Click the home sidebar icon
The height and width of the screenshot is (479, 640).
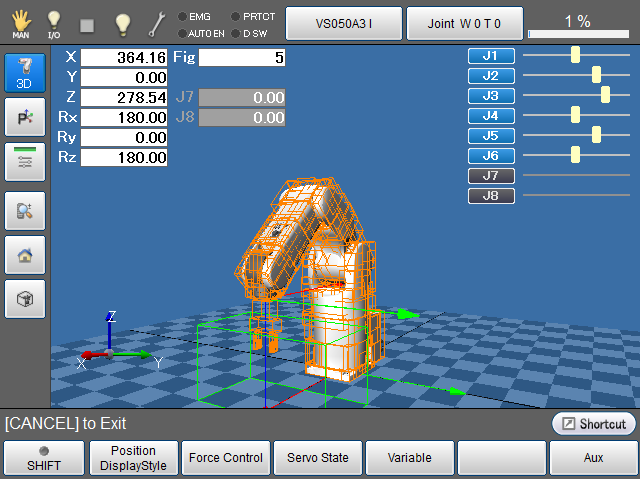25,254
